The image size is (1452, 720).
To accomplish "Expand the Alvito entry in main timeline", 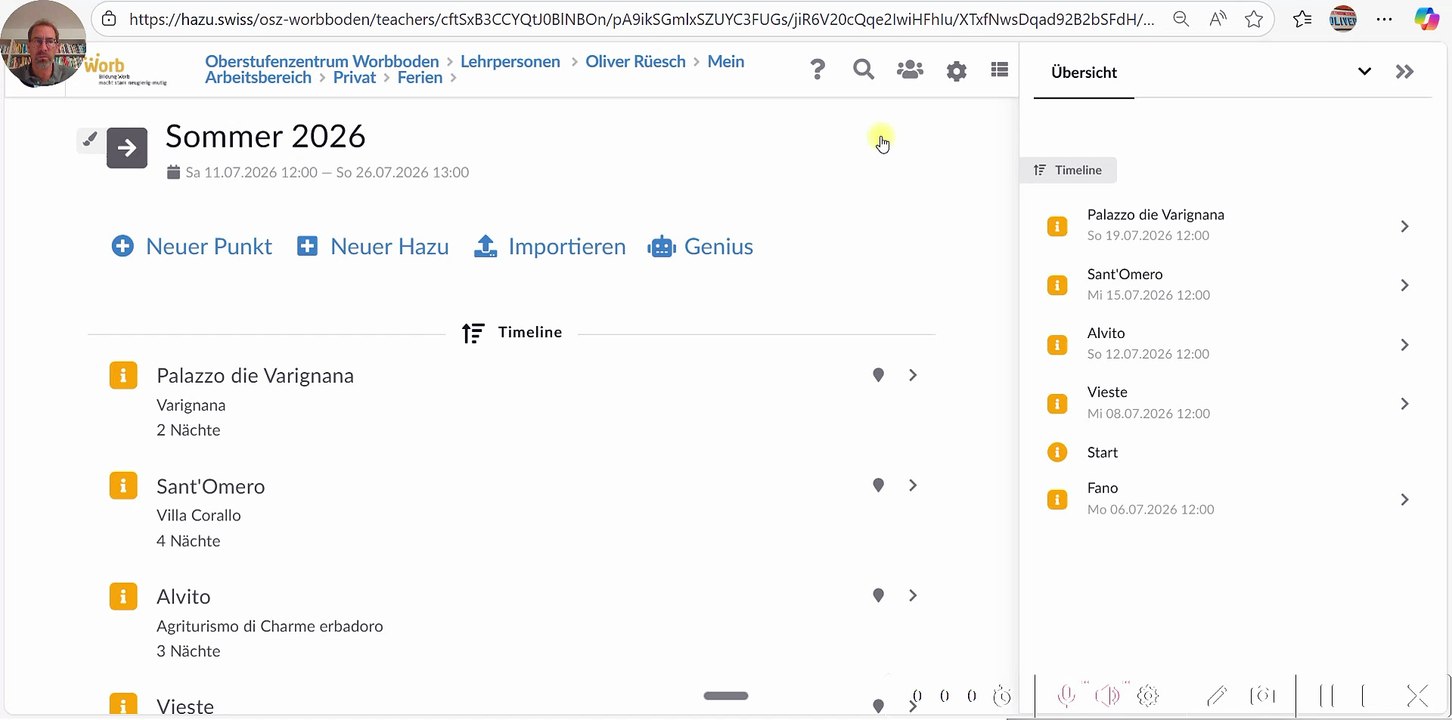I will click(x=913, y=595).
